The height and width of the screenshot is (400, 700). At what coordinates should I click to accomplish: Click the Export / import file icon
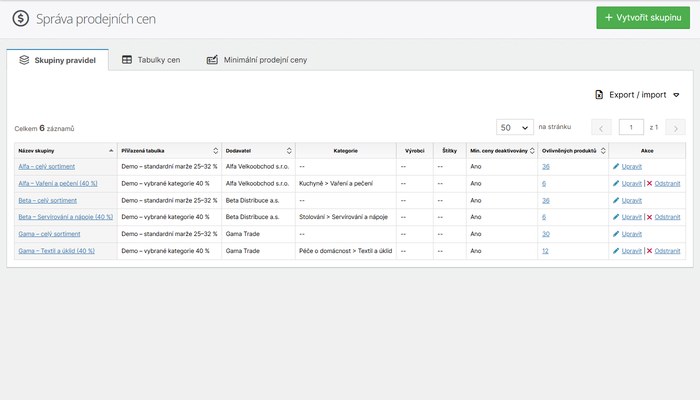(599, 95)
